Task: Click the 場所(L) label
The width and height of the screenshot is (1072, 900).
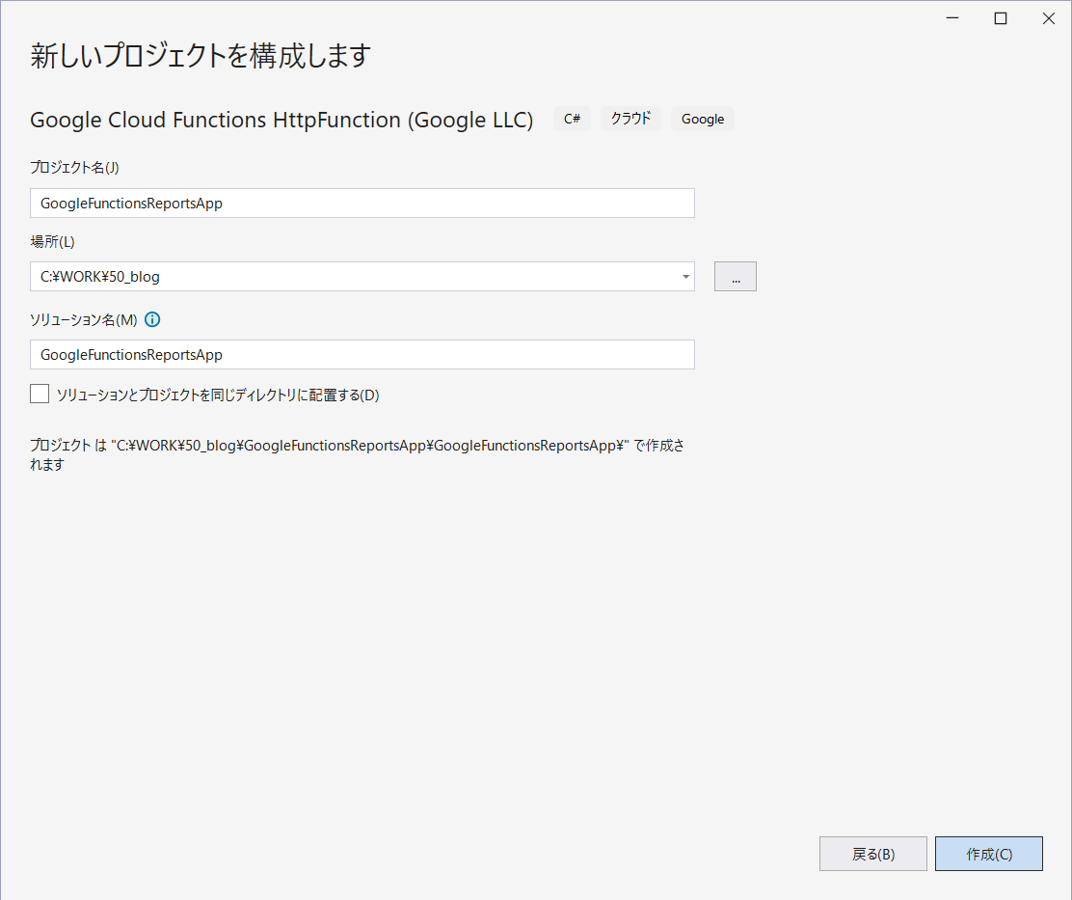Action: point(53,241)
